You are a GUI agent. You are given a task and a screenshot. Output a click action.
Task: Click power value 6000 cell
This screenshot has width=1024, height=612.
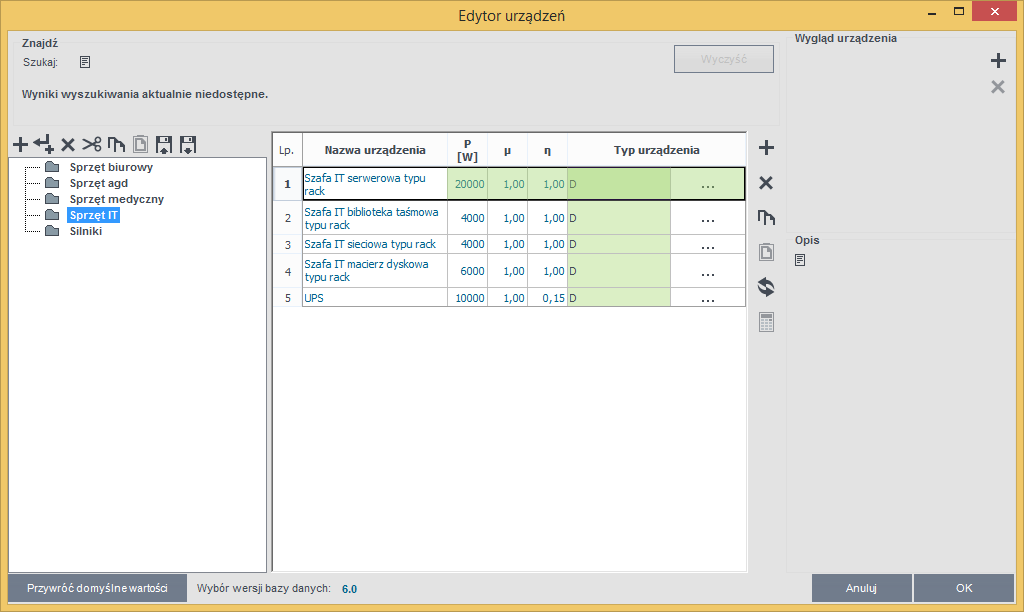(468, 271)
